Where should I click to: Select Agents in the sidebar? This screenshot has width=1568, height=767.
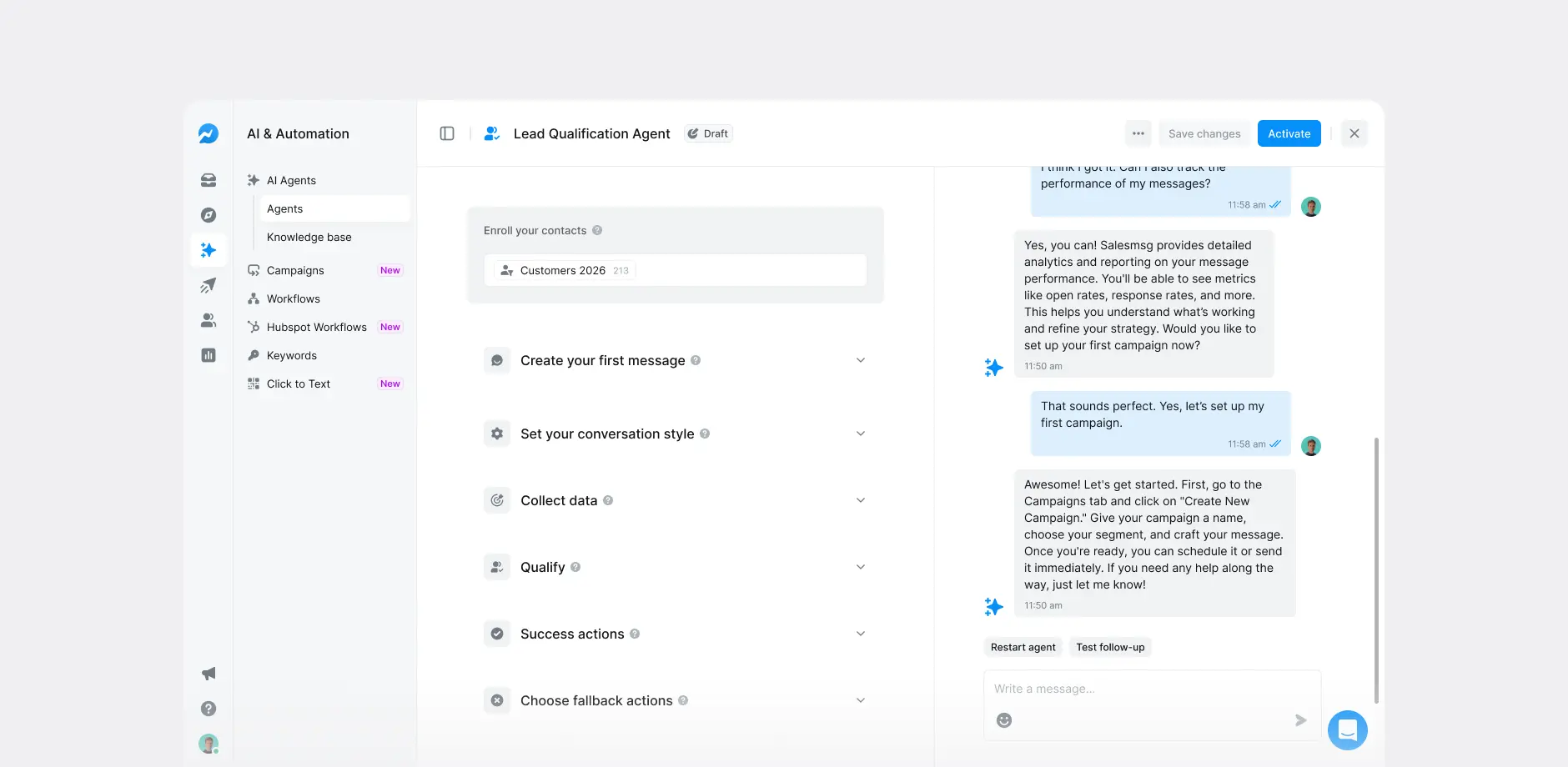pos(334,208)
